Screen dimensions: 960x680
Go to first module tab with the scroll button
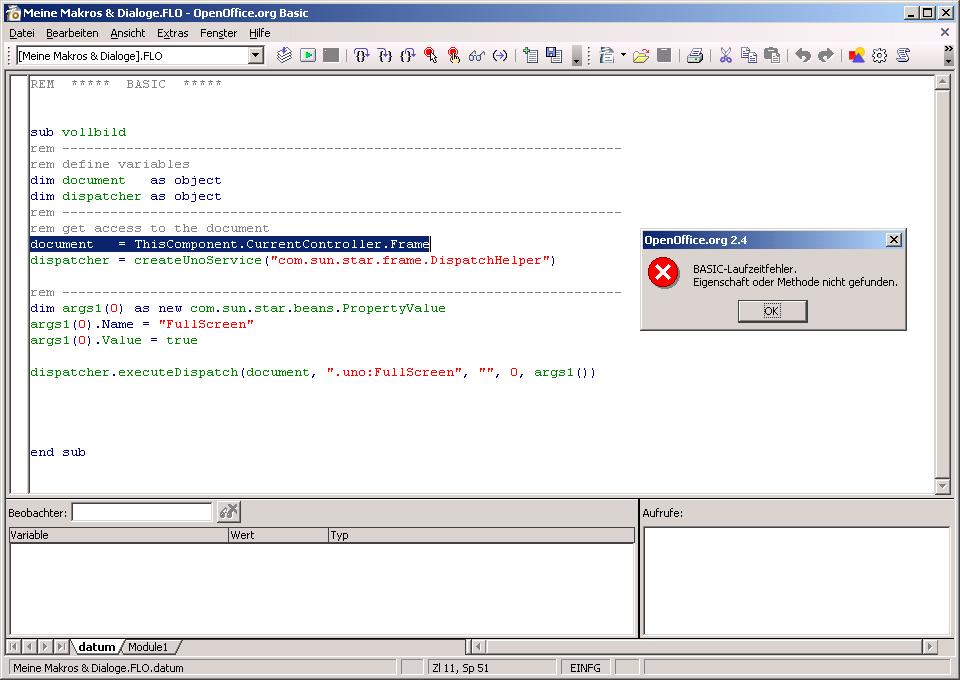pyautogui.click(x=13, y=646)
